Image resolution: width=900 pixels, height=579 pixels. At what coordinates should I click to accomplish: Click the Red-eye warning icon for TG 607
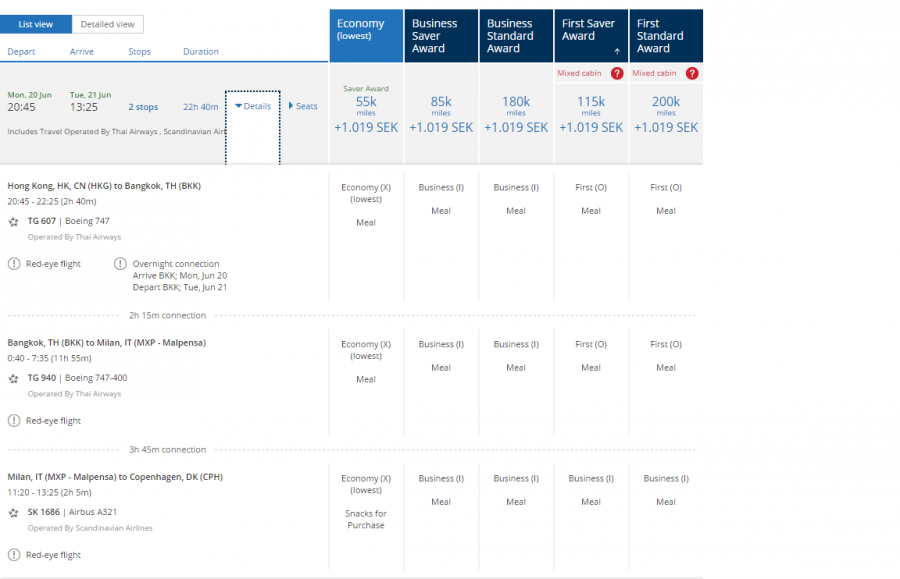(x=14, y=264)
